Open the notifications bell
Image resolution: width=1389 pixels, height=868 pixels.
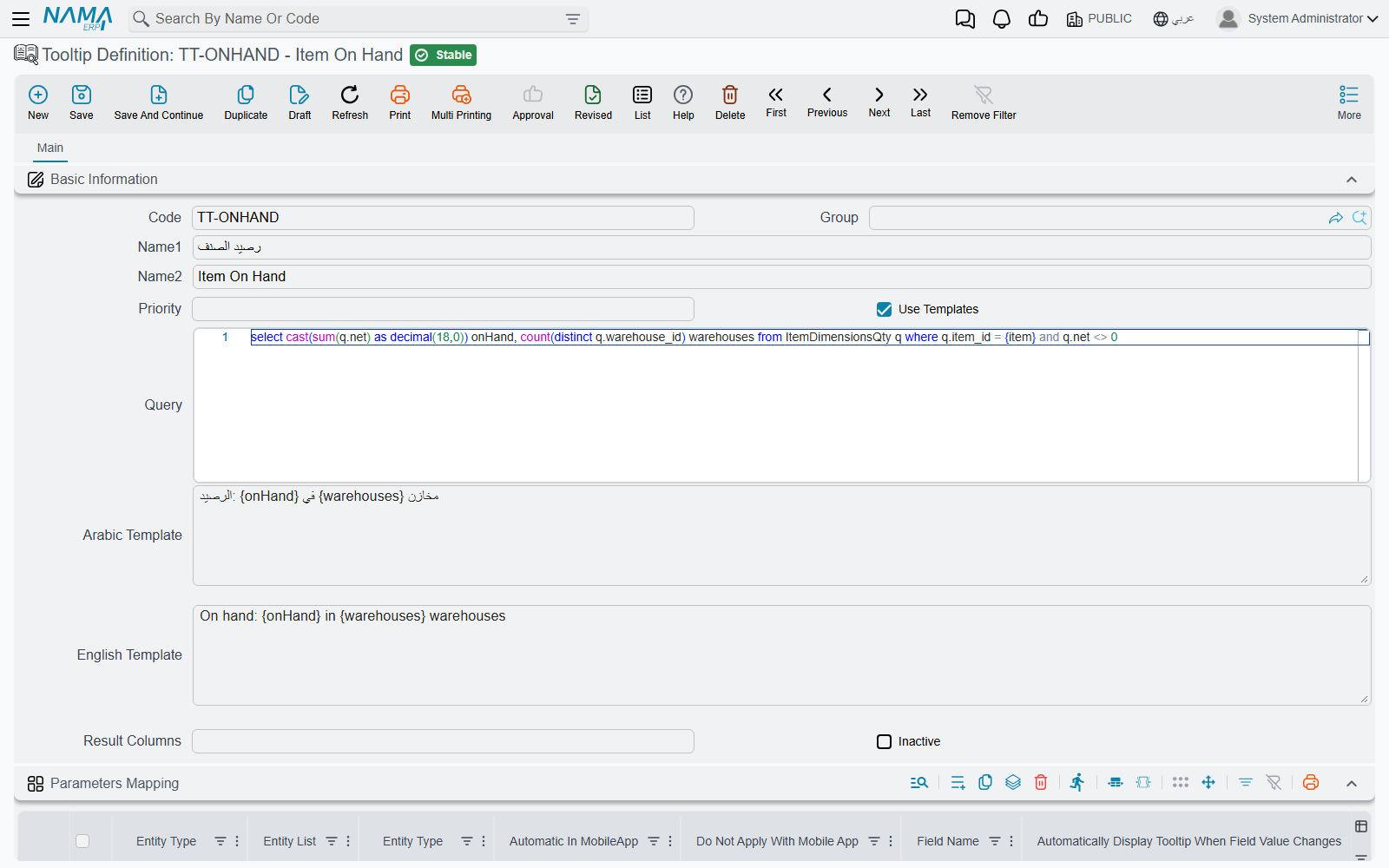1002,19
